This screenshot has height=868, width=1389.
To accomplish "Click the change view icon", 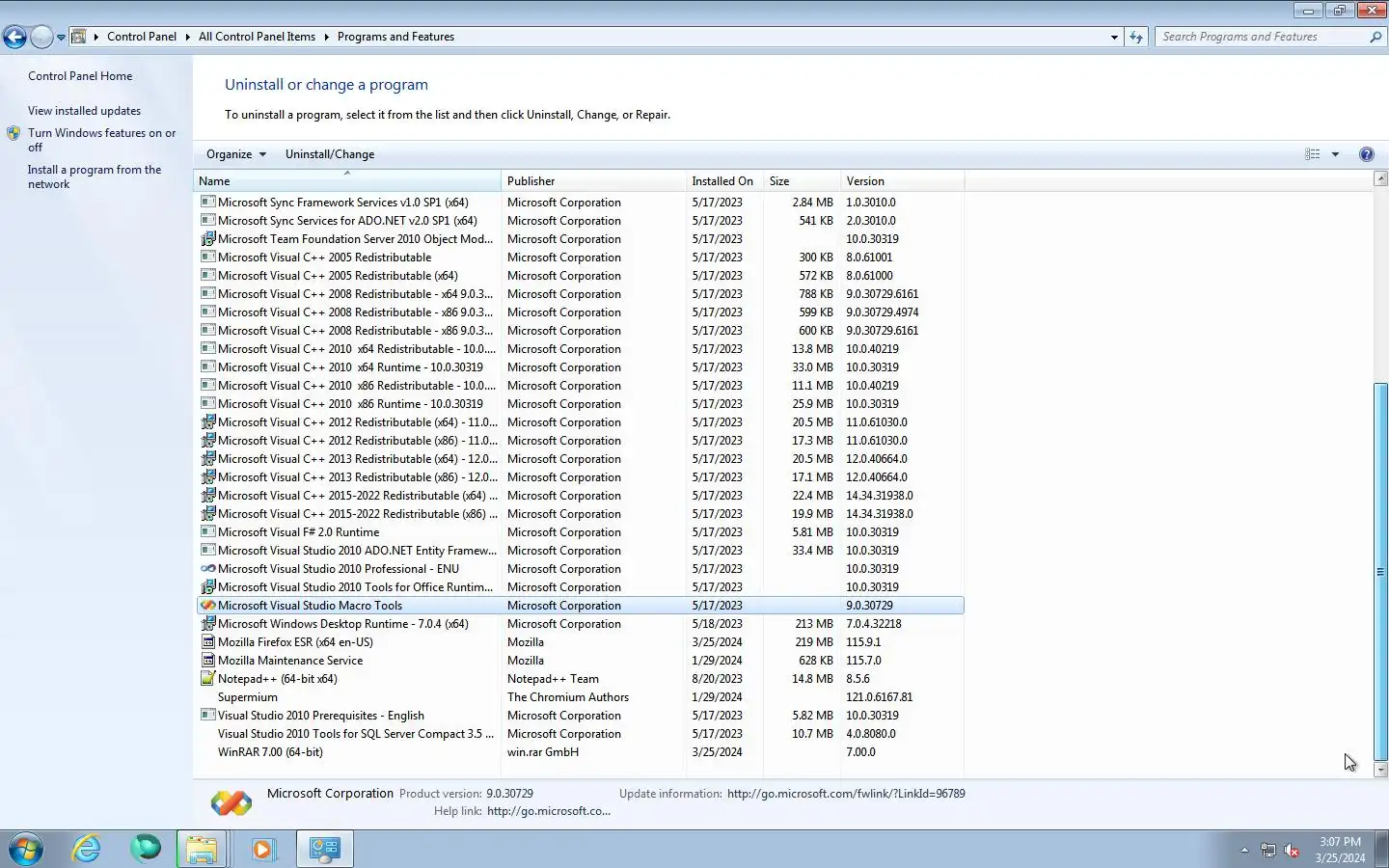I will (1313, 154).
